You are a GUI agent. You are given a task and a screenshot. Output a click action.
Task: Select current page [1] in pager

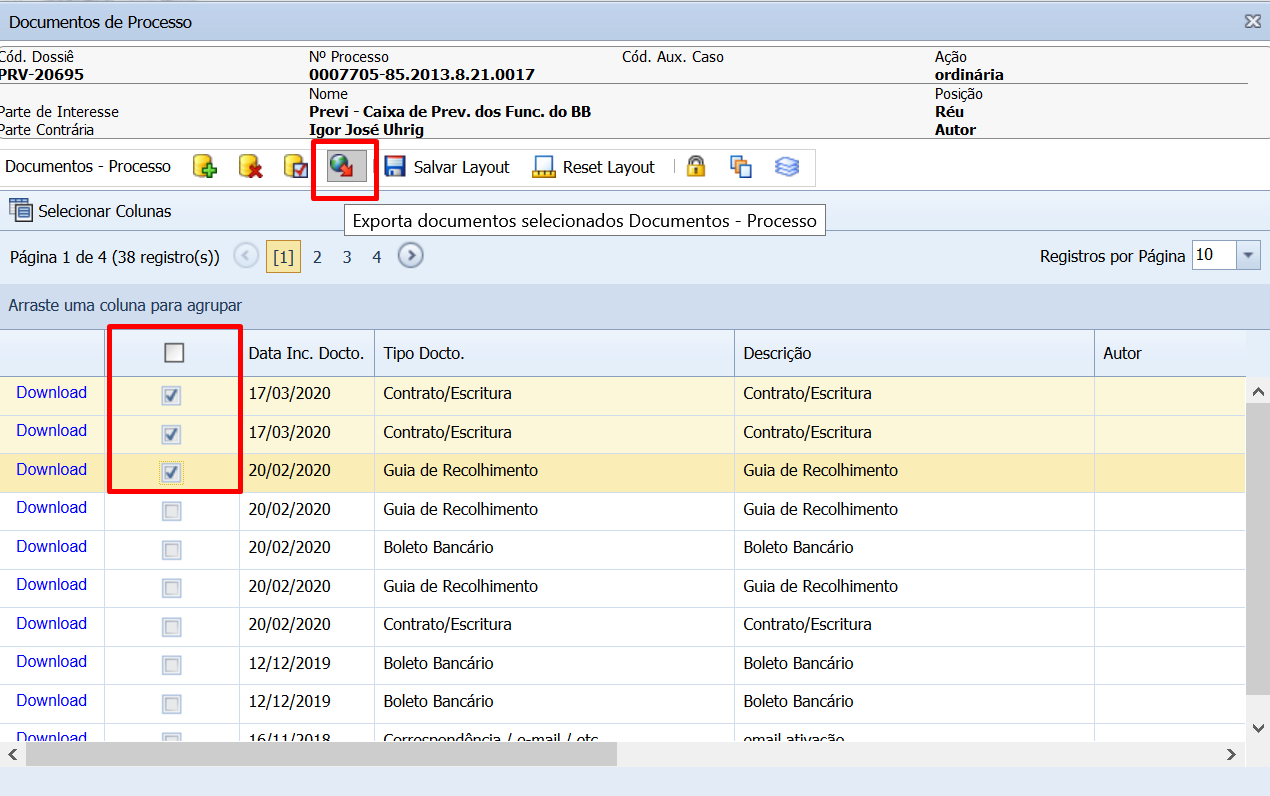[284, 257]
